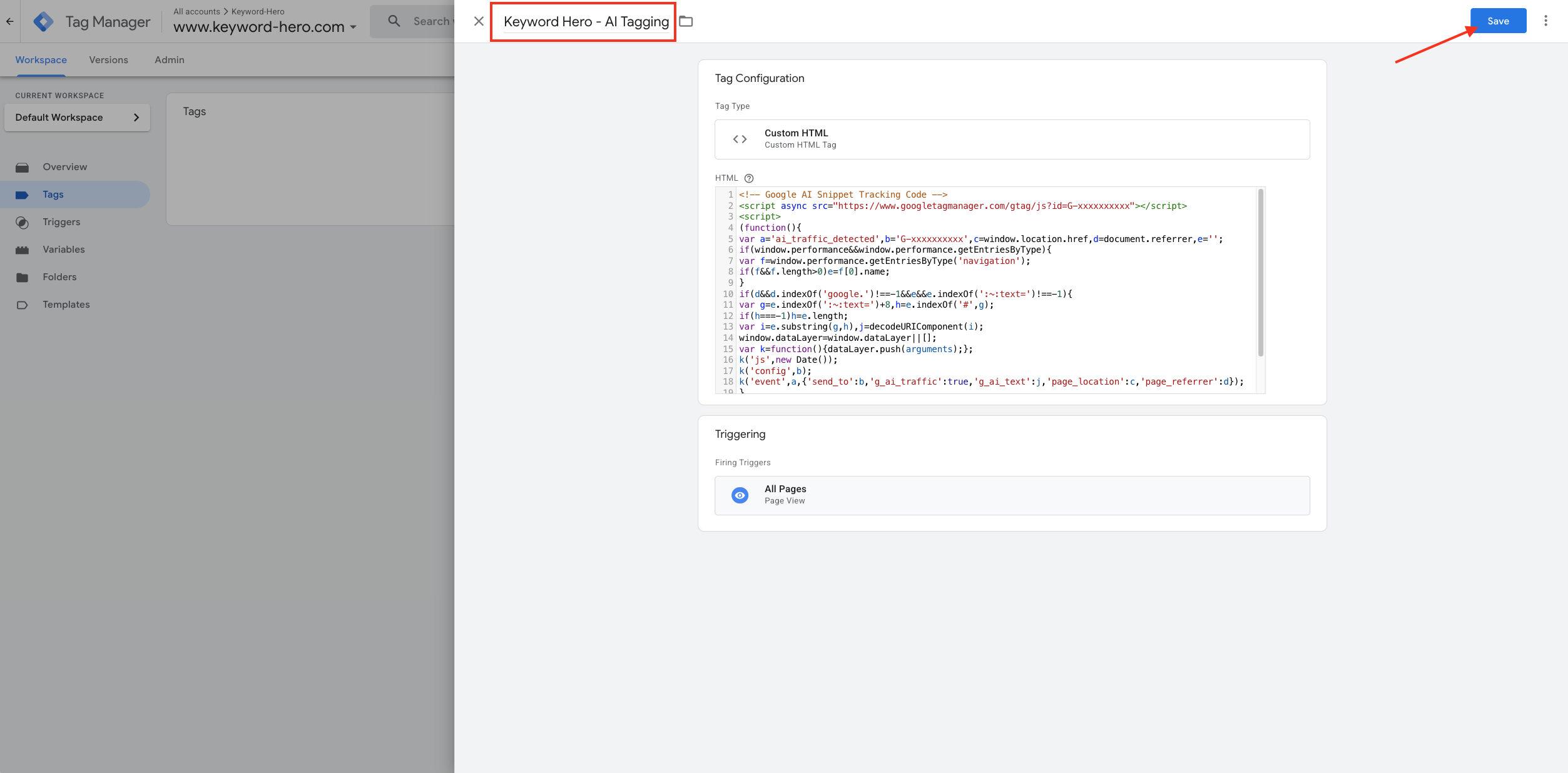Click the Triggers sidebar icon

23,222
